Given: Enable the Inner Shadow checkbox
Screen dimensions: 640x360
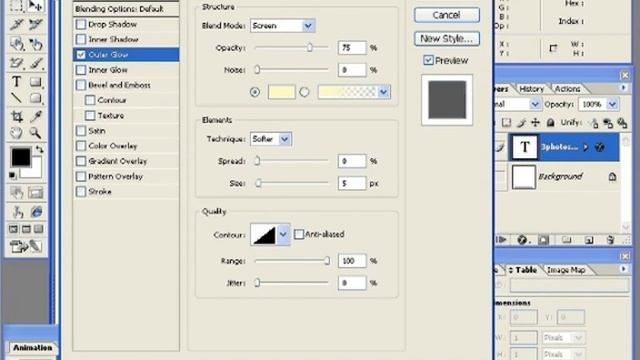Looking at the screenshot, I should tap(81, 40).
